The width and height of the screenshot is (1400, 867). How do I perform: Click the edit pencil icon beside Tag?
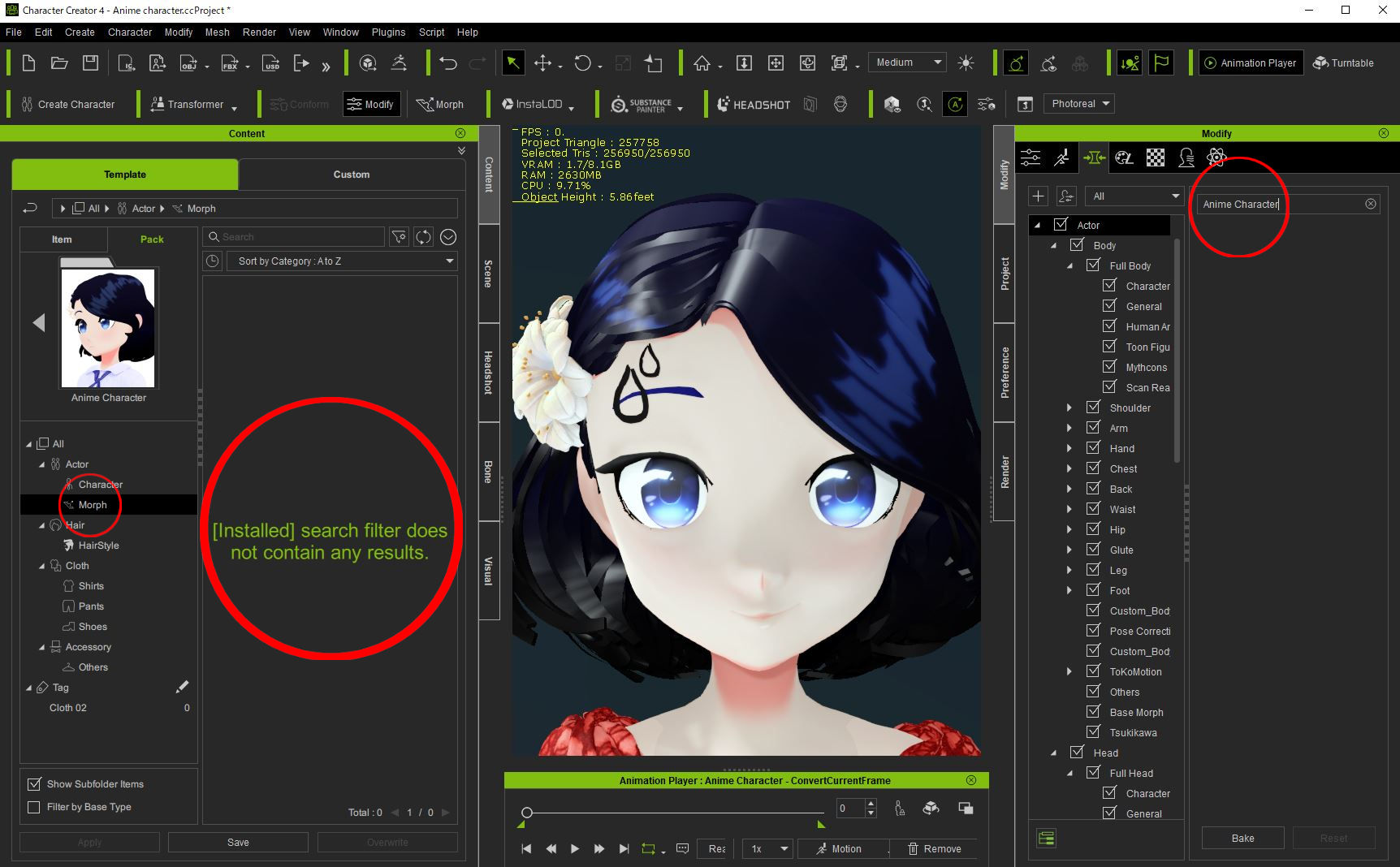(183, 687)
